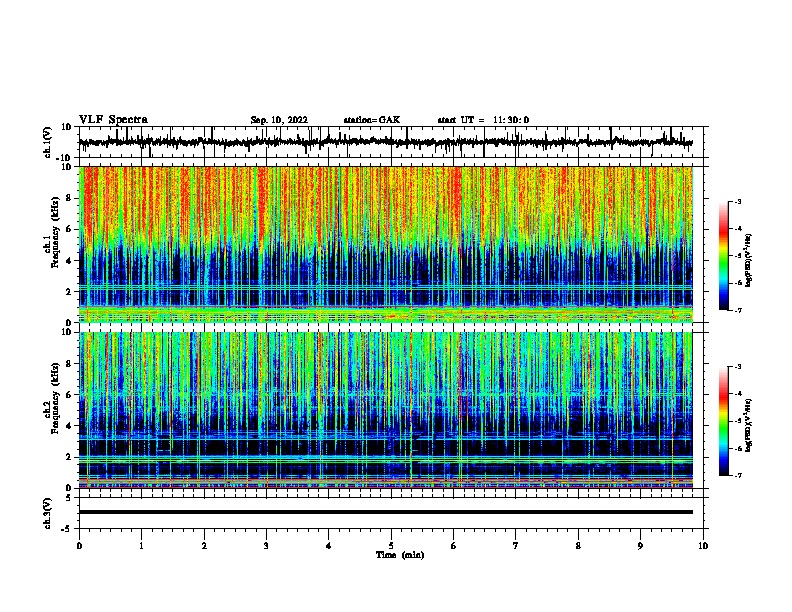
Task: Click the "ch.3(V)" axis label
Action: pos(48,513)
